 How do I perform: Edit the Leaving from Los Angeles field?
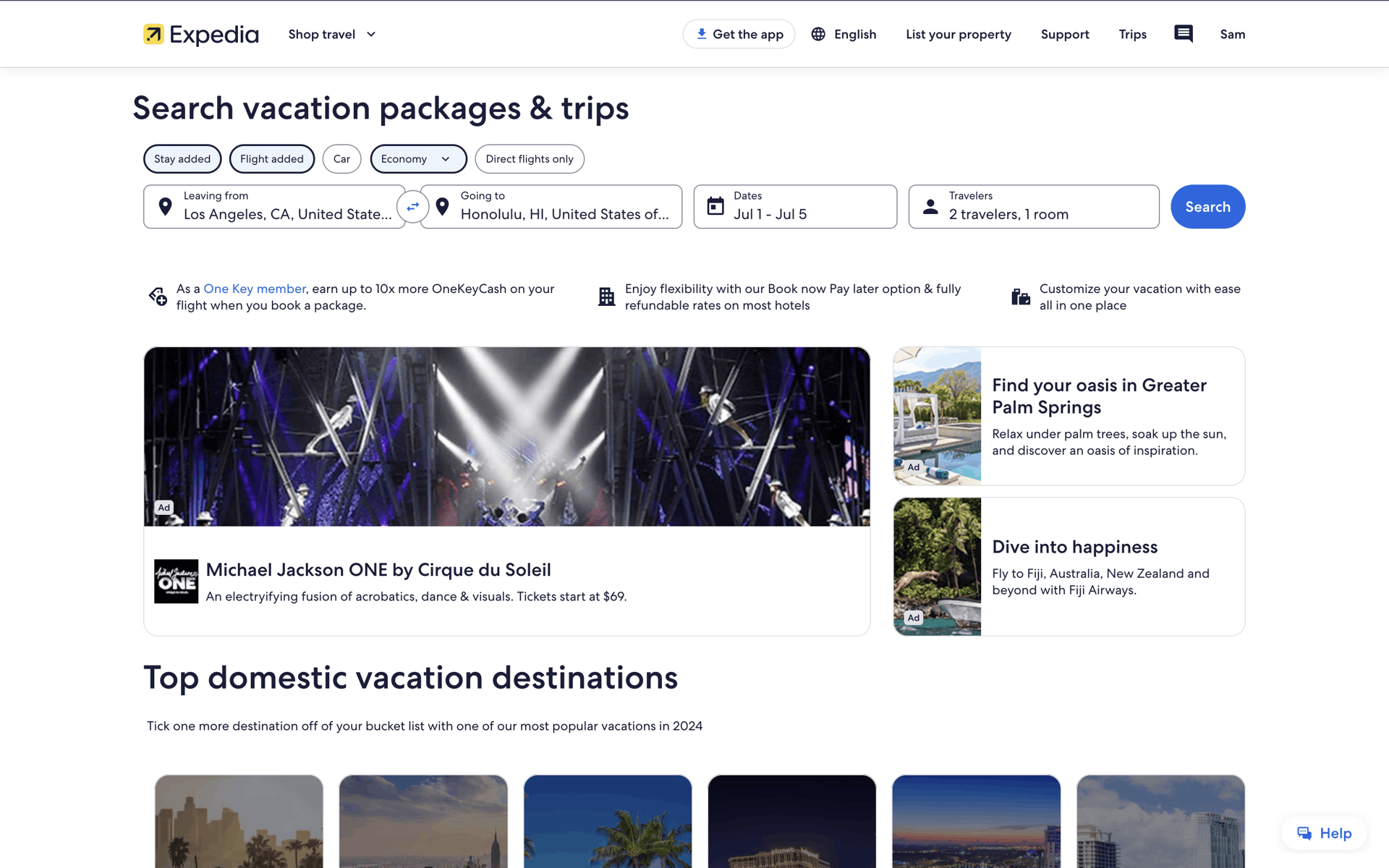pyautogui.click(x=274, y=207)
